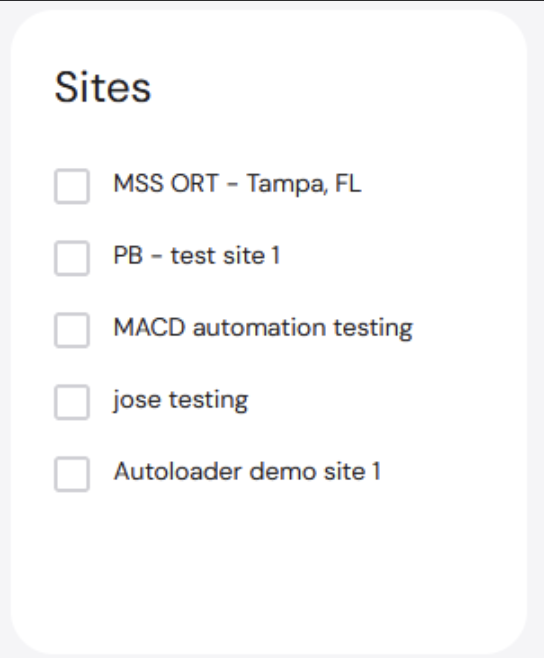This screenshot has height=658, width=544.
Task: Click the Sites panel heading
Action: point(103,87)
